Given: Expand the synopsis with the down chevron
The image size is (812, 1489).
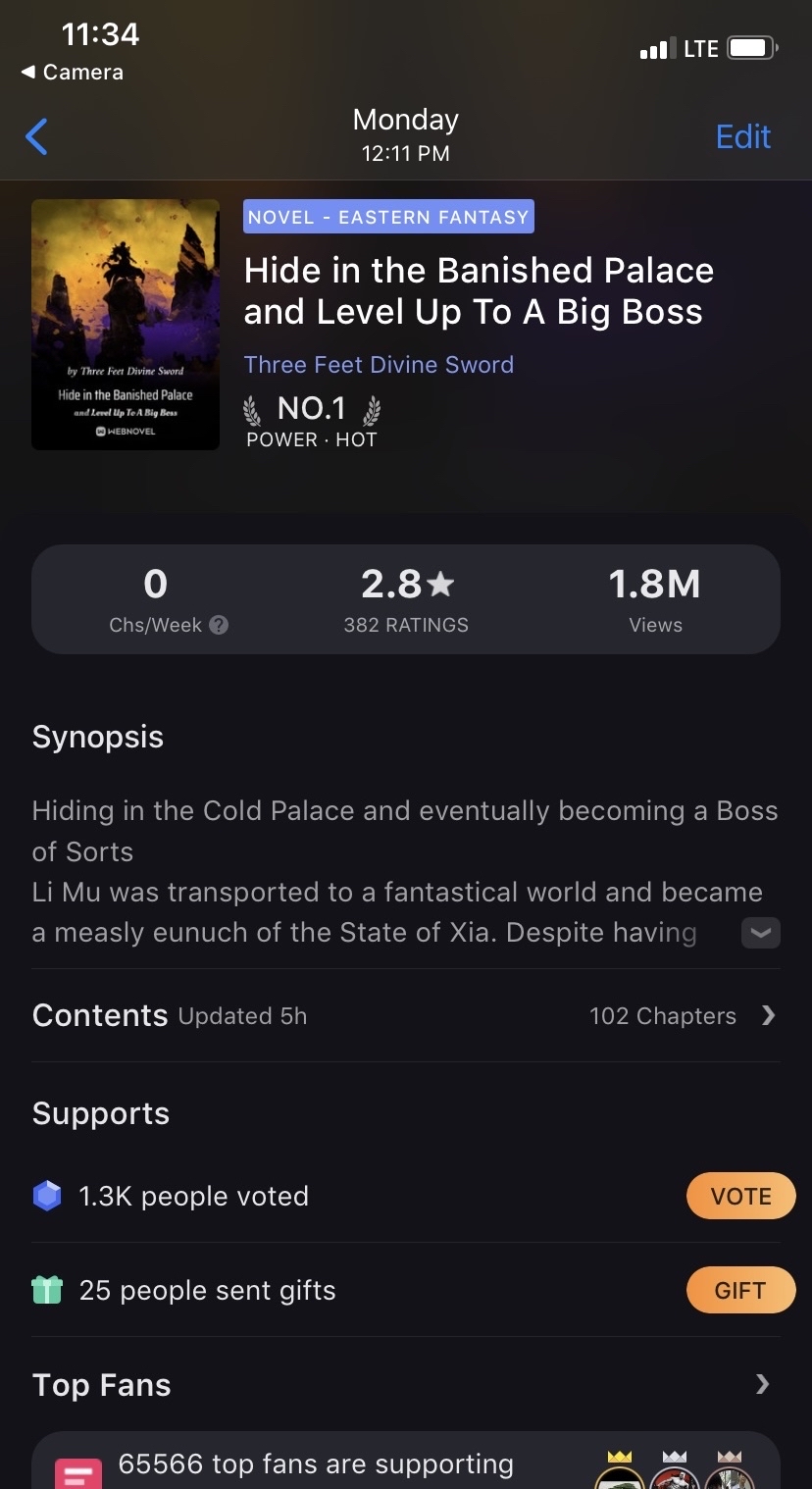Looking at the screenshot, I should pyautogui.click(x=760, y=933).
